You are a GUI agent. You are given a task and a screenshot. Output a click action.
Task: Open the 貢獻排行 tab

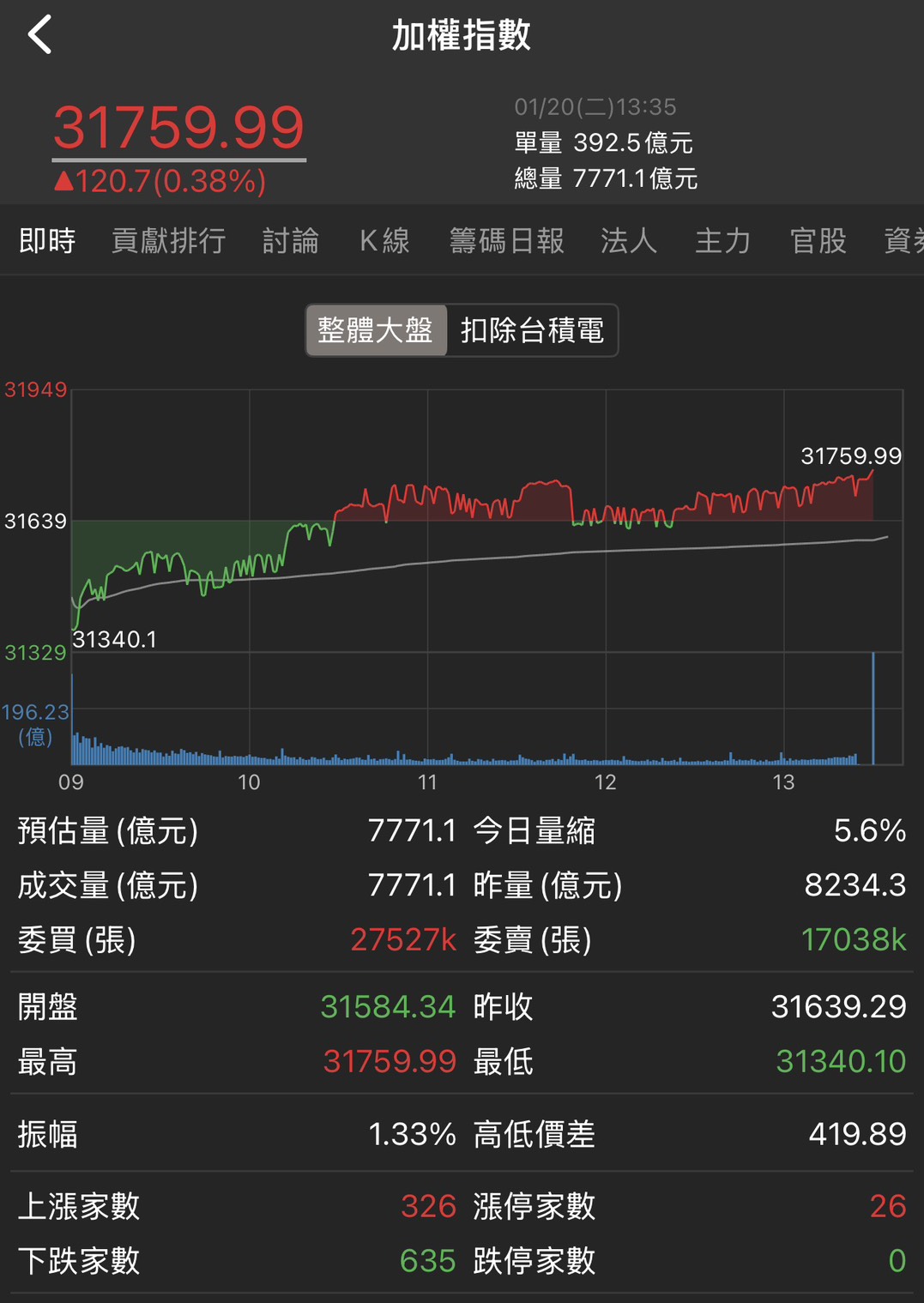(168, 241)
